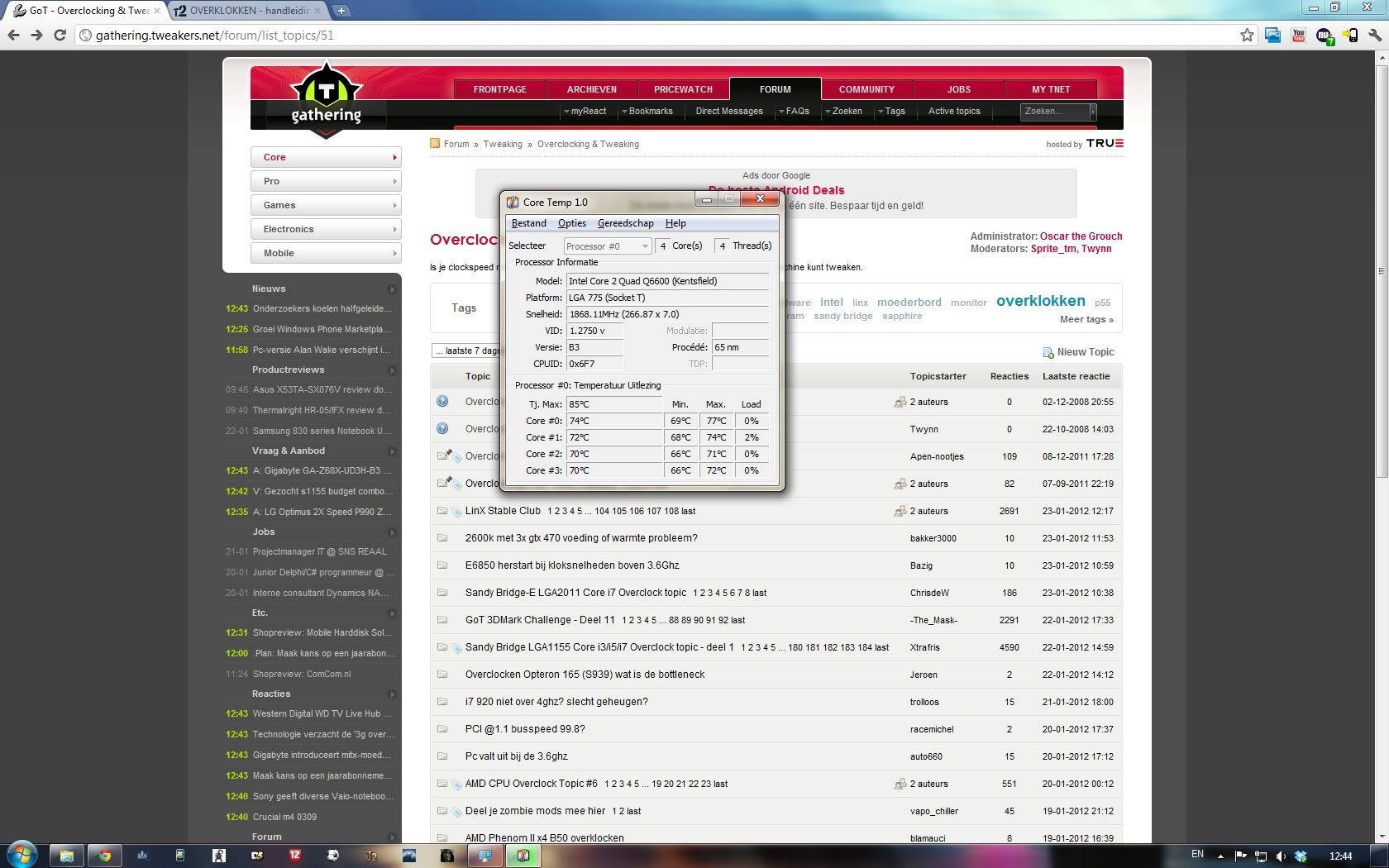Expand the Electronics sidebar category
Screen dimensions: 1389x868
(326, 229)
